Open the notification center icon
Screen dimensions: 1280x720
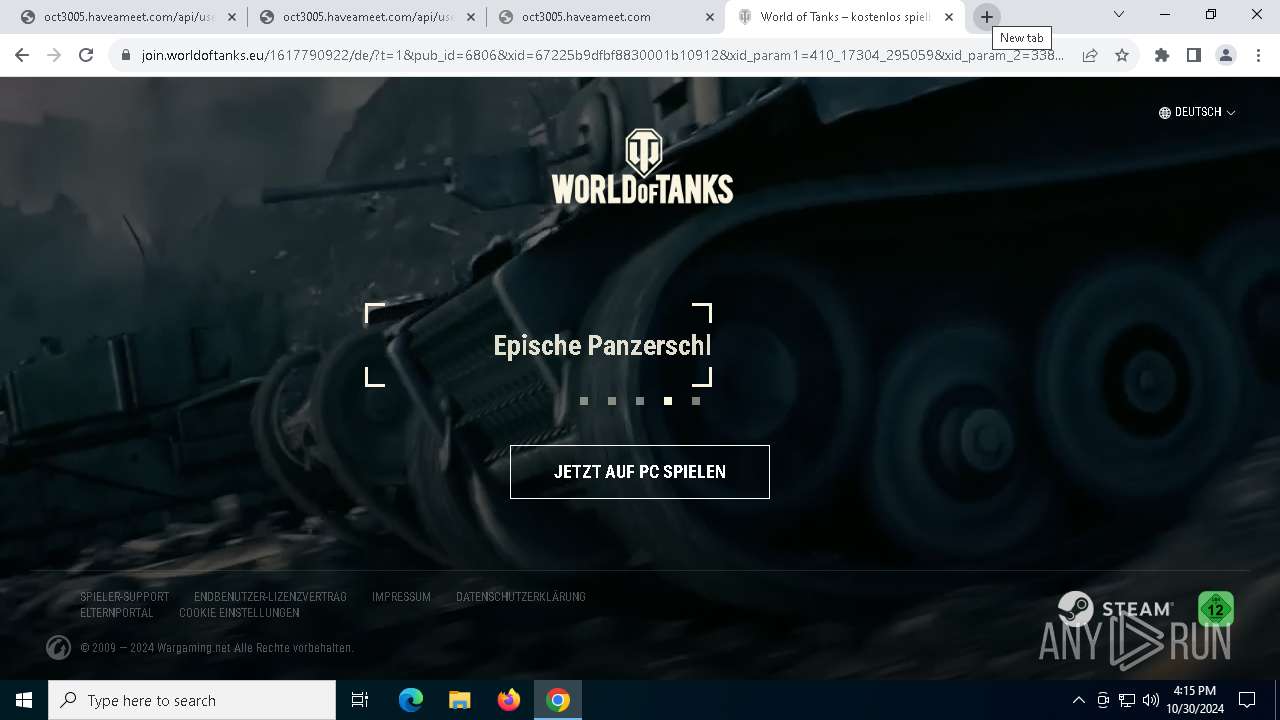[1247, 700]
